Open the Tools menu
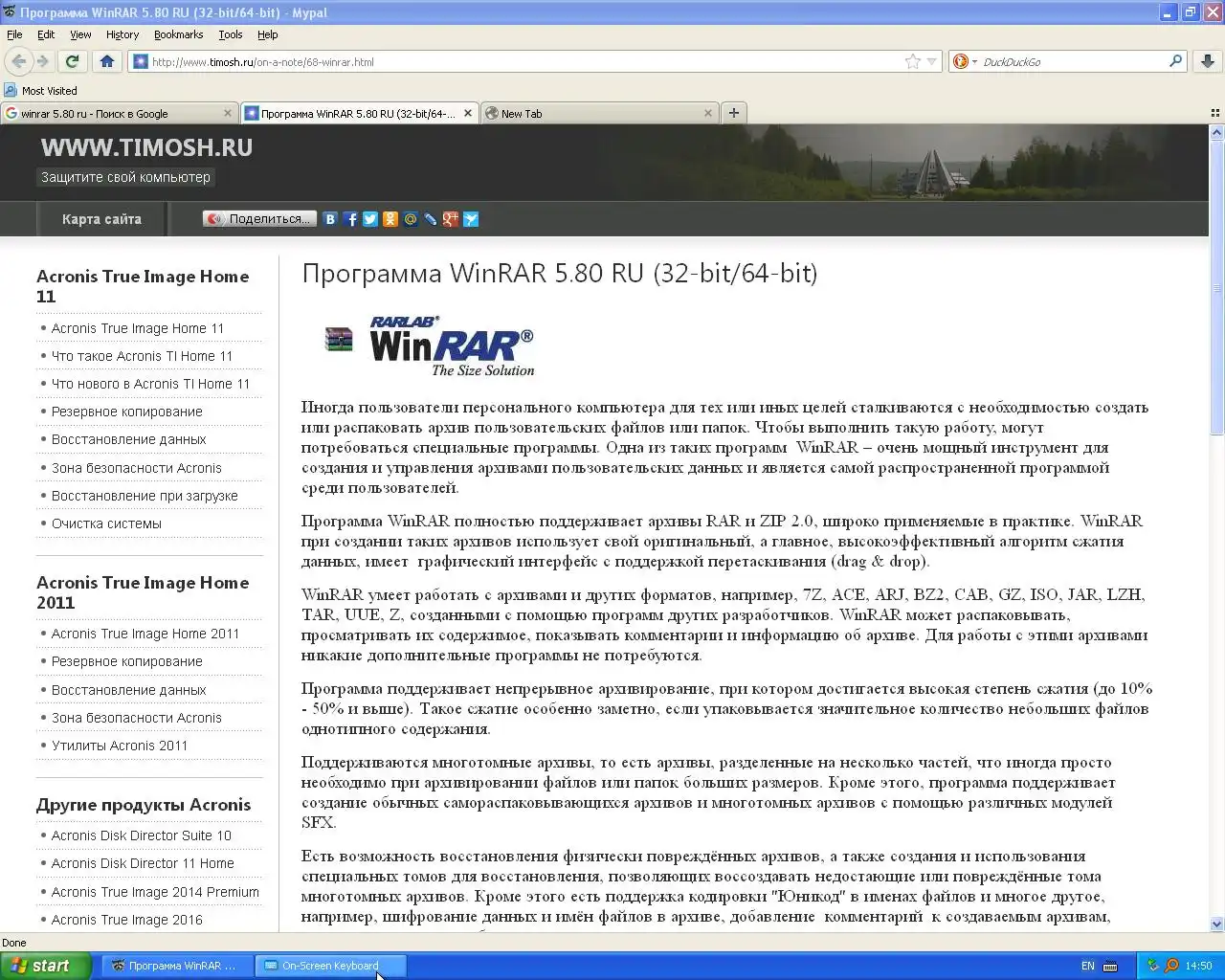 tap(231, 34)
